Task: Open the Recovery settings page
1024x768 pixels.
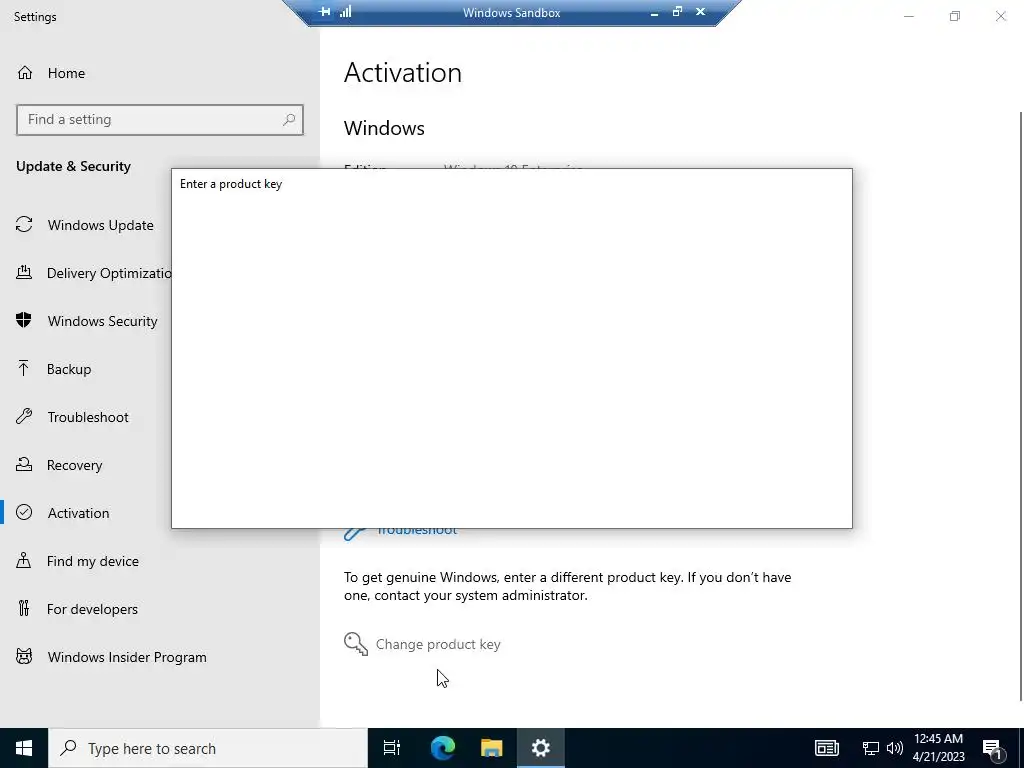Action: (59, 465)
